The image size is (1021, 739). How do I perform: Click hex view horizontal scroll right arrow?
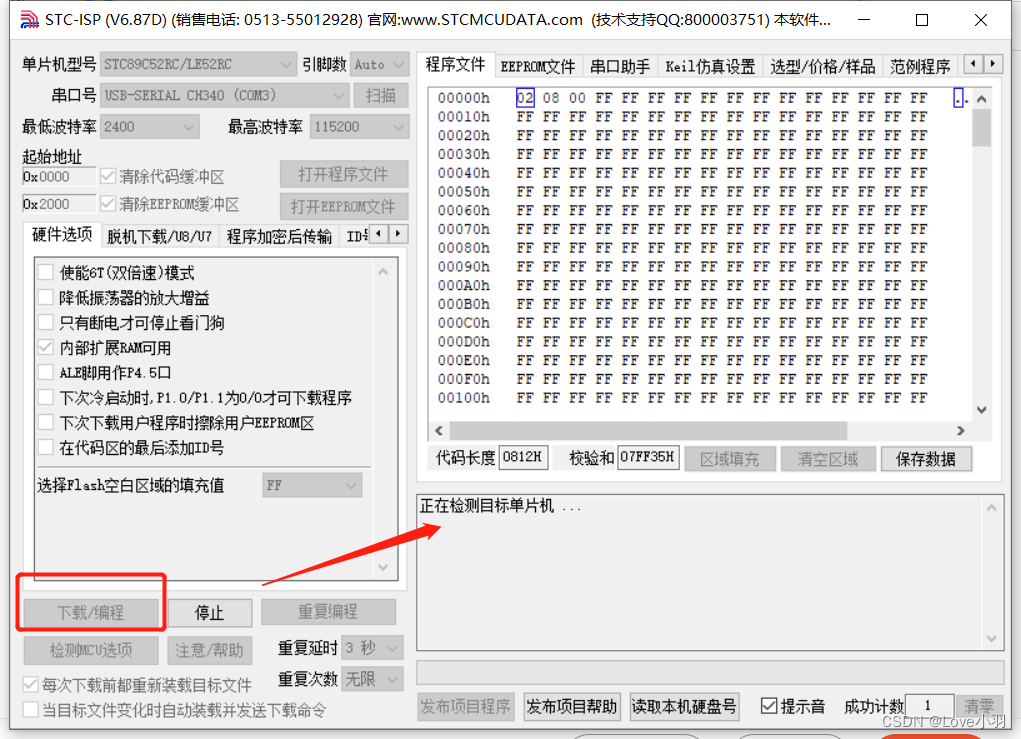(x=960, y=430)
